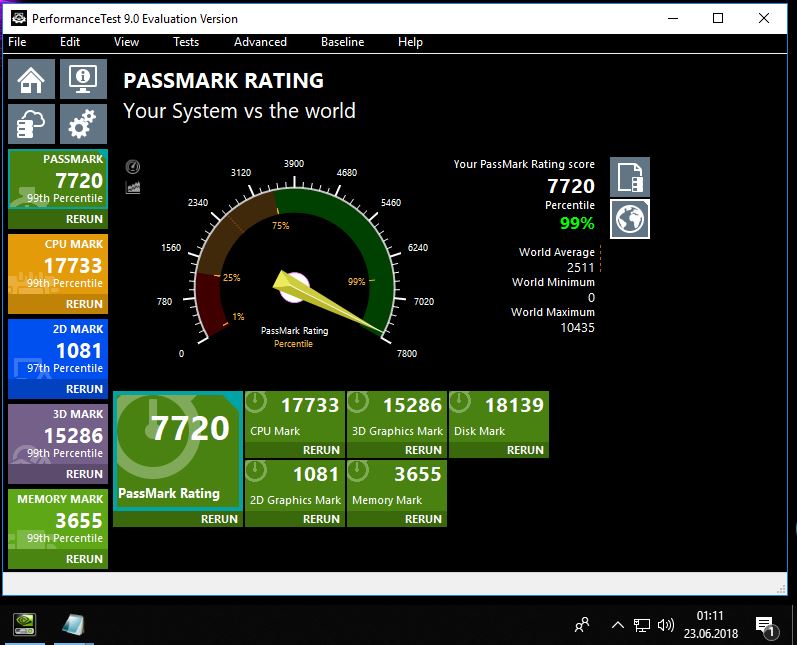Image resolution: width=797 pixels, height=645 pixels.
Task: Switch to gauge view icon
Action: (x=133, y=167)
